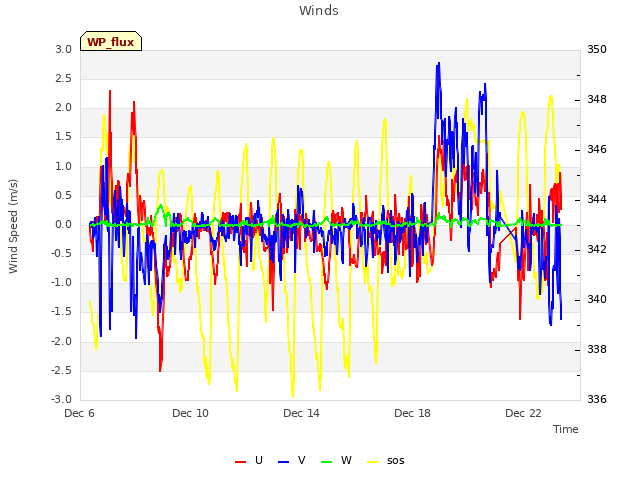Click the Dec 6 x-axis tick label
Image resolution: width=640 pixels, height=480 pixels.
(x=80, y=413)
